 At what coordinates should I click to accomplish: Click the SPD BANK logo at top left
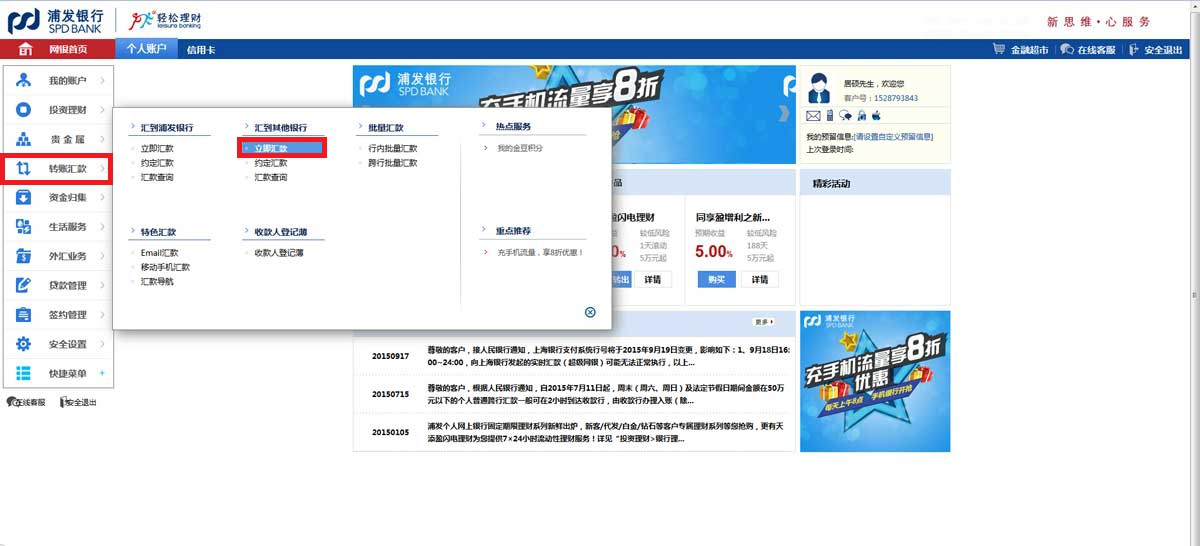tap(55, 20)
